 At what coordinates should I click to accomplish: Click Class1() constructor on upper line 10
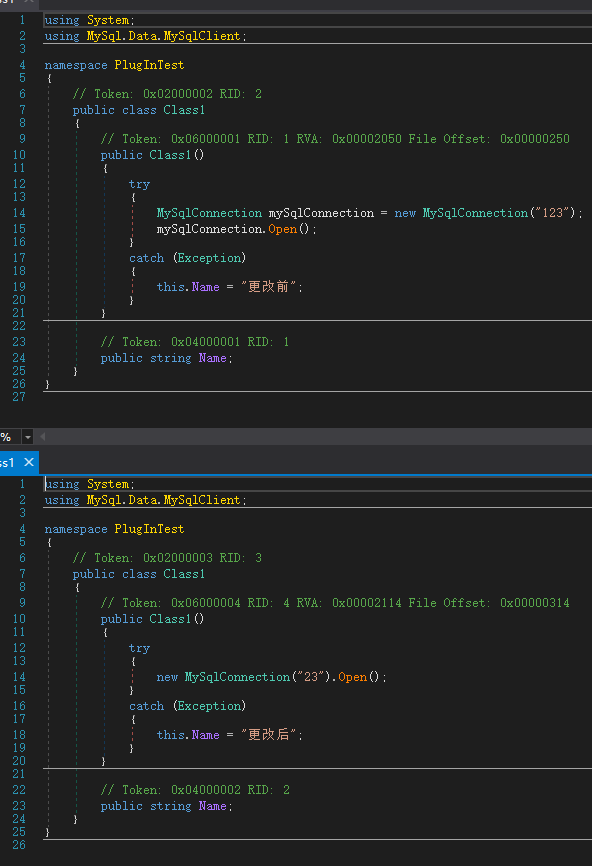[x=177, y=155]
